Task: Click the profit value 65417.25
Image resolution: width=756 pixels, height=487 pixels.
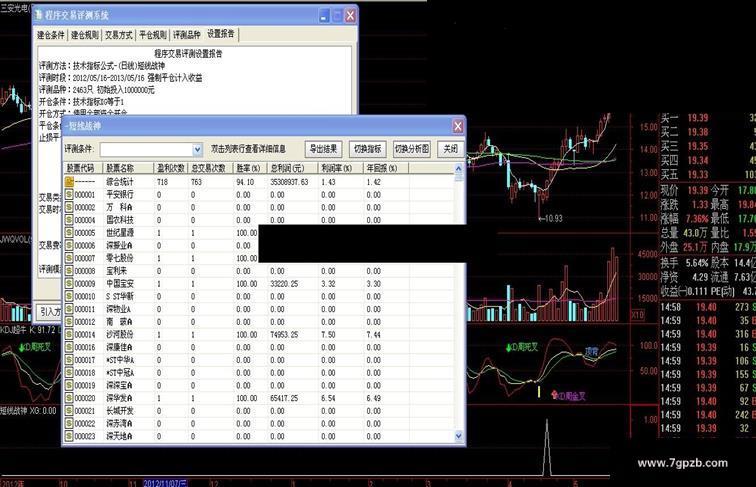Action: (284, 398)
